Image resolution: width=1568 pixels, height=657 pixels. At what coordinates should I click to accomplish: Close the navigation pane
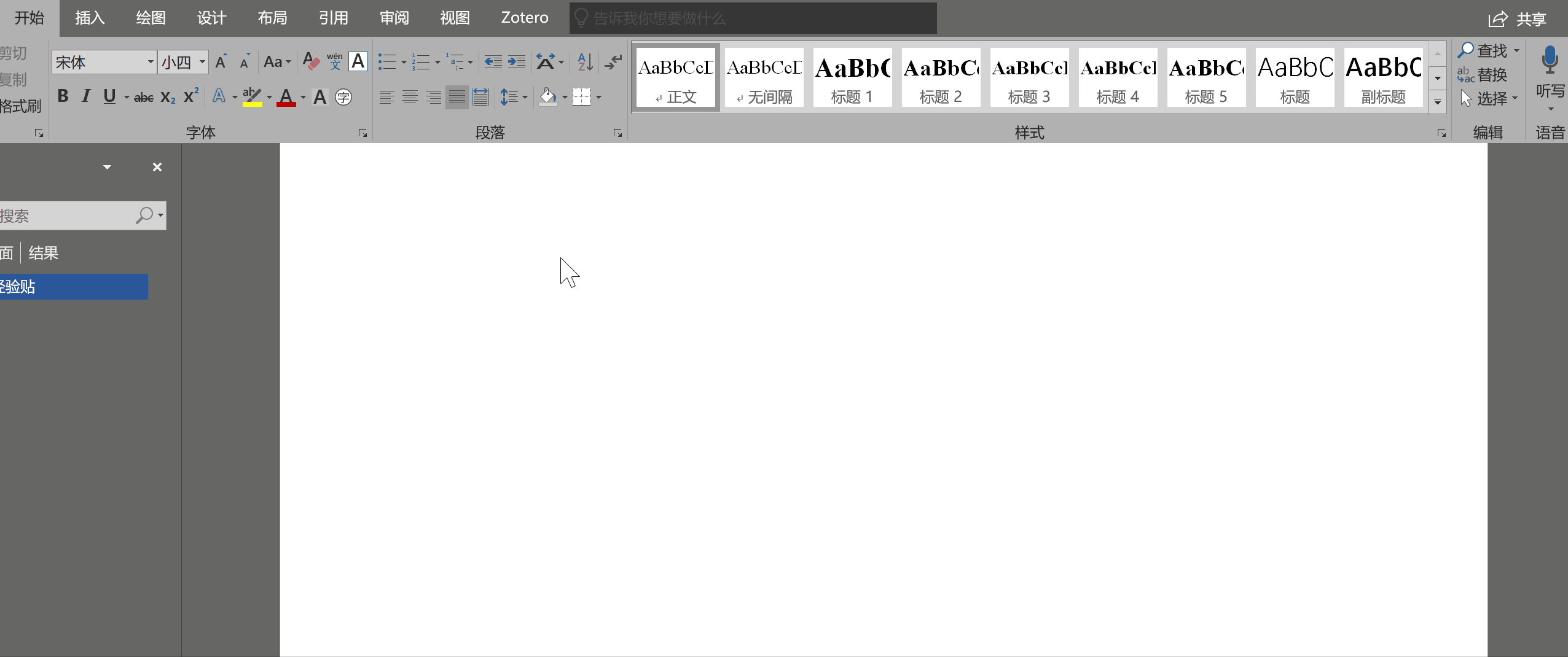click(157, 167)
